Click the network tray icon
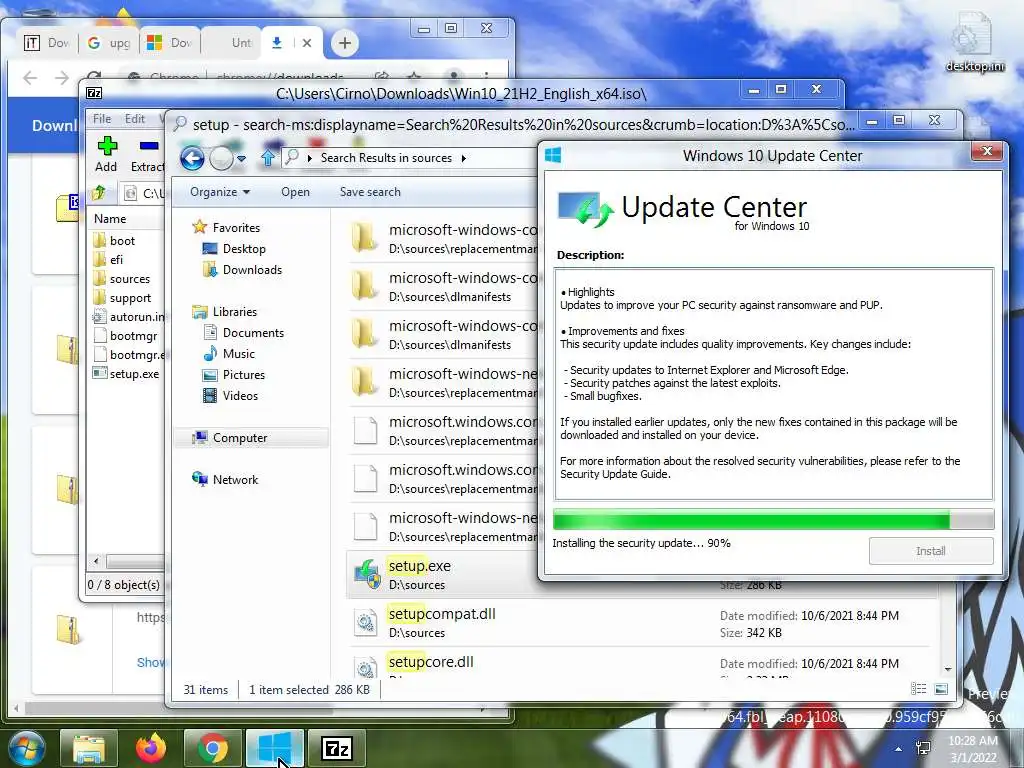Image resolution: width=1024 pixels, height=768 pixels. 924,748
